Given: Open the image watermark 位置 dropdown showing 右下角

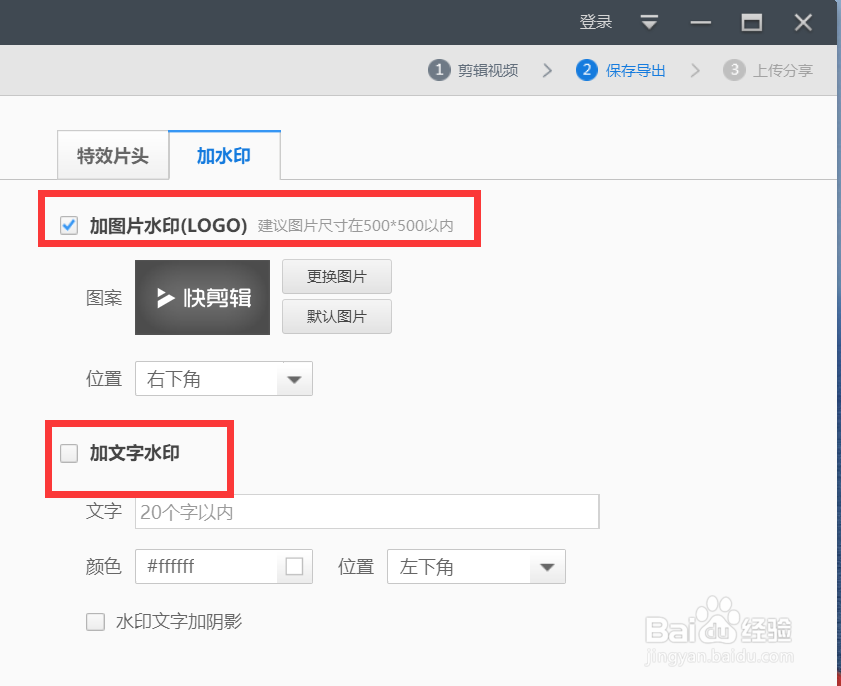Looking at the screenshot, I should (x=223, y=379).
